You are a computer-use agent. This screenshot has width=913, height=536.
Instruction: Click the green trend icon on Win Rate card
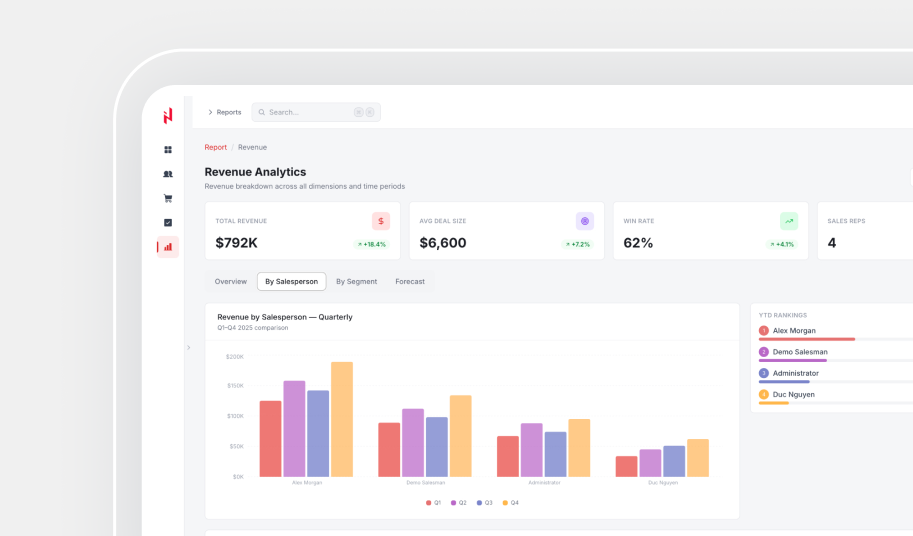789,221
